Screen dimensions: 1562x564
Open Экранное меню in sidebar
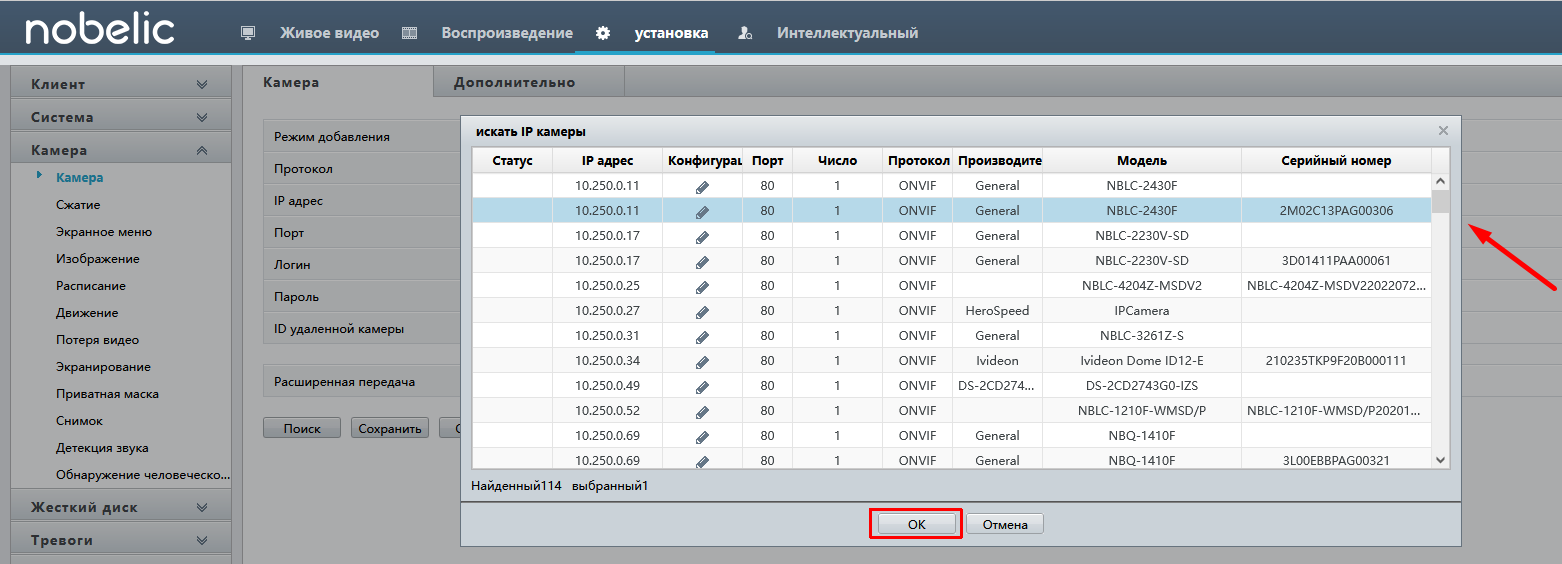click(x=104, y=232)
